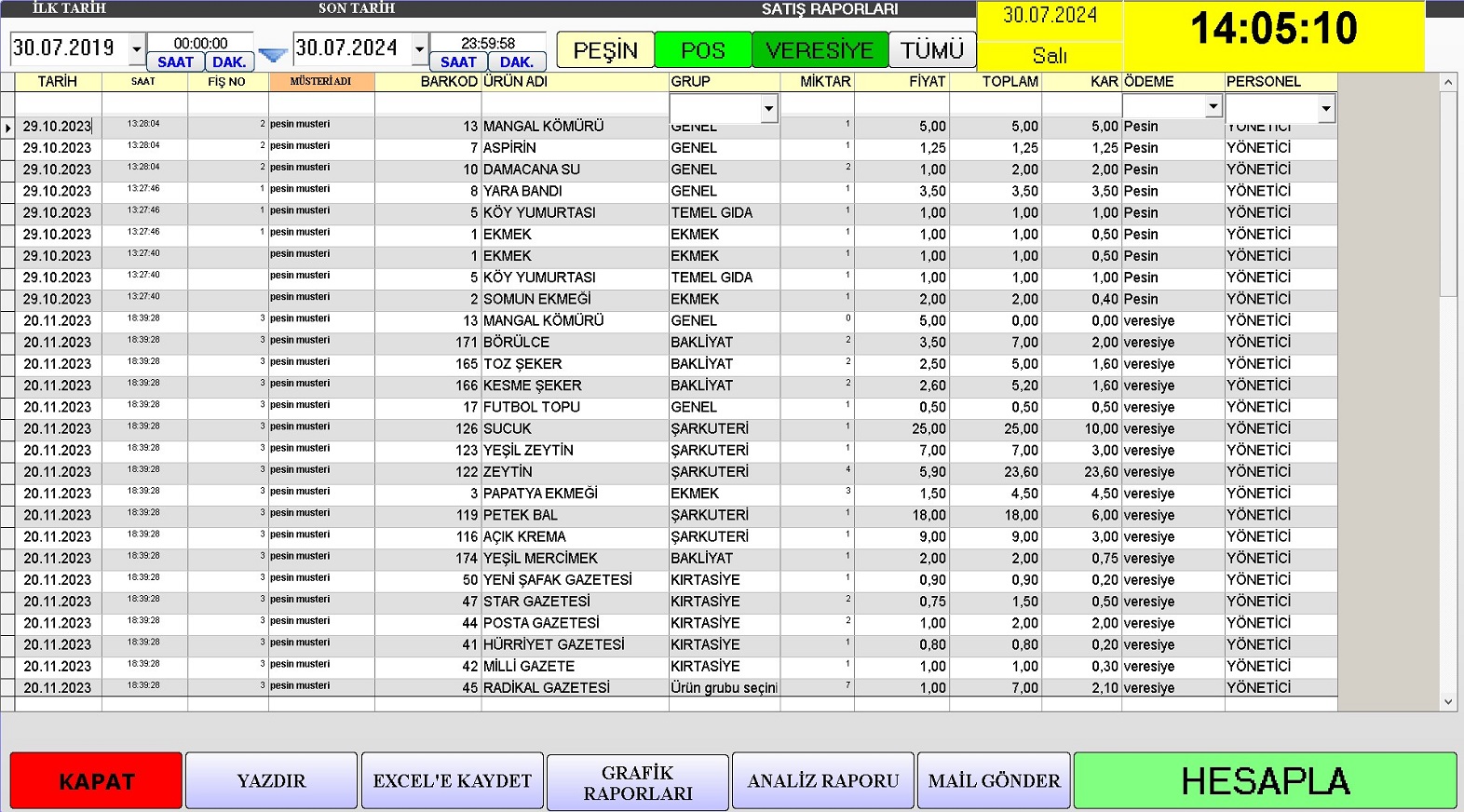Click MÜŞTERİ ADI column header
Viewport: 1464px width, 812px height.
(x=321, y=82)
